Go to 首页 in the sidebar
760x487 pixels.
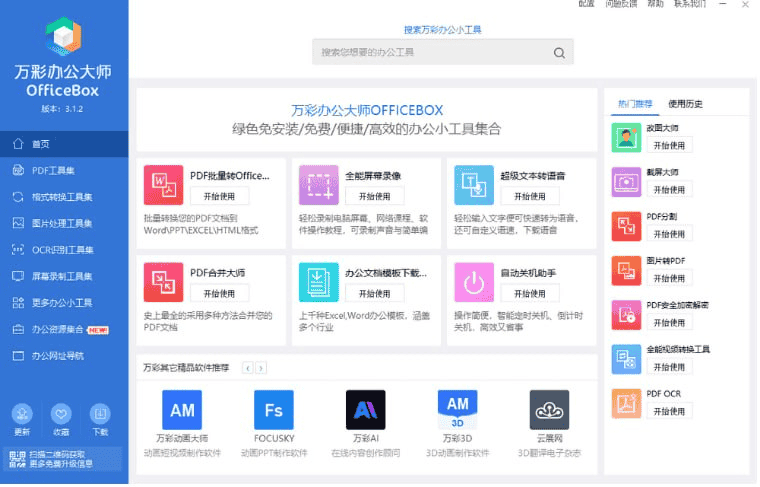[64, 144]
